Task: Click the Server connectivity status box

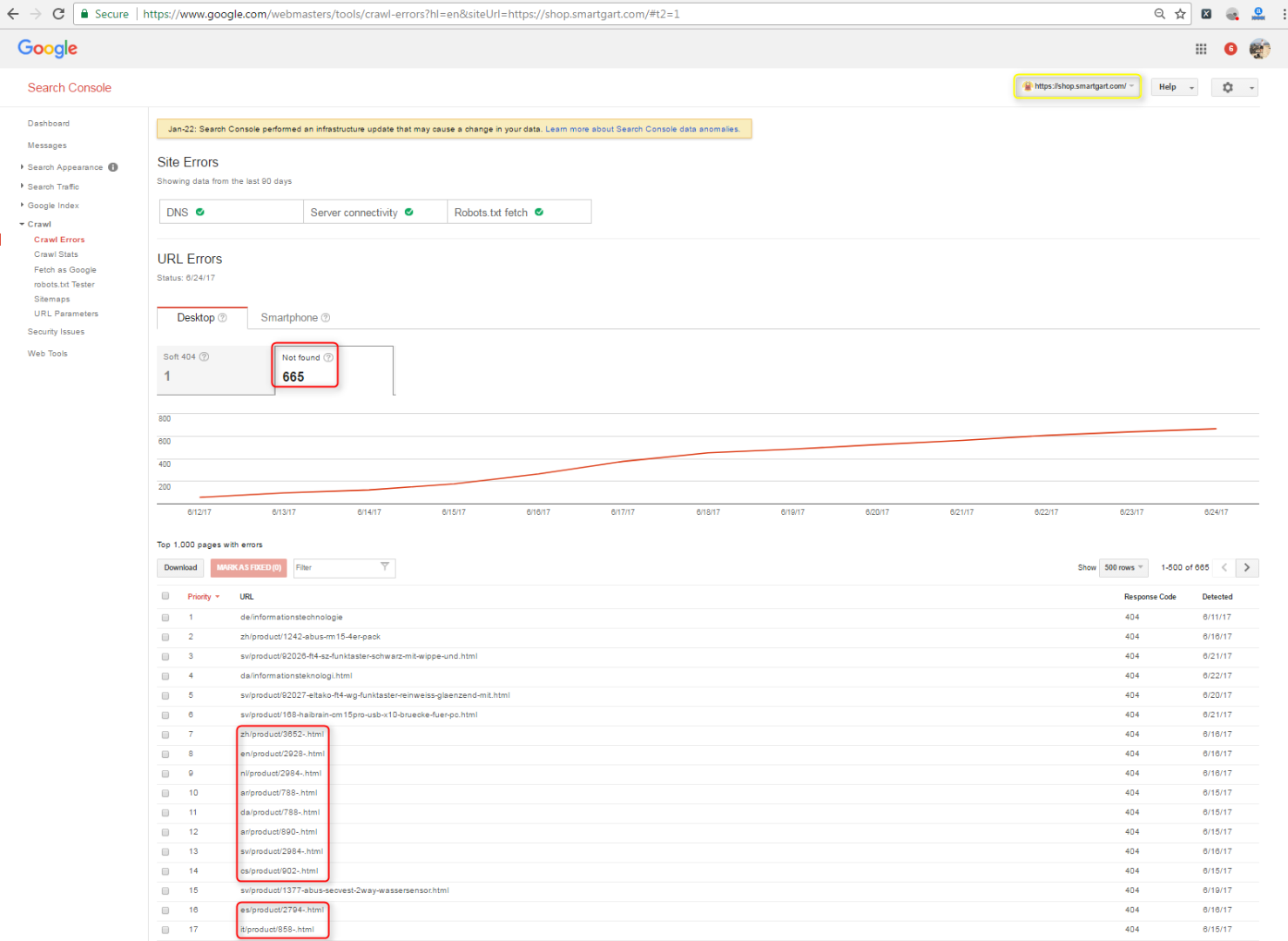Action: coord(375,212)
